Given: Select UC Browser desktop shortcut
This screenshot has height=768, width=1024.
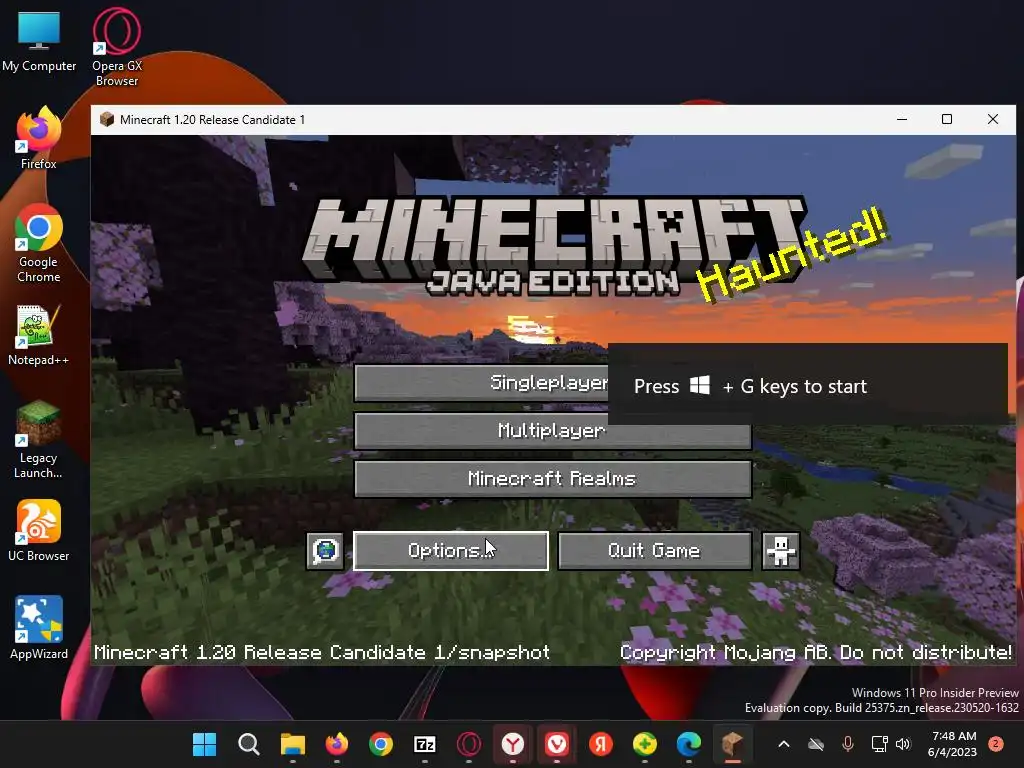Looking at the screenshot, I should (x=39, y=530).
